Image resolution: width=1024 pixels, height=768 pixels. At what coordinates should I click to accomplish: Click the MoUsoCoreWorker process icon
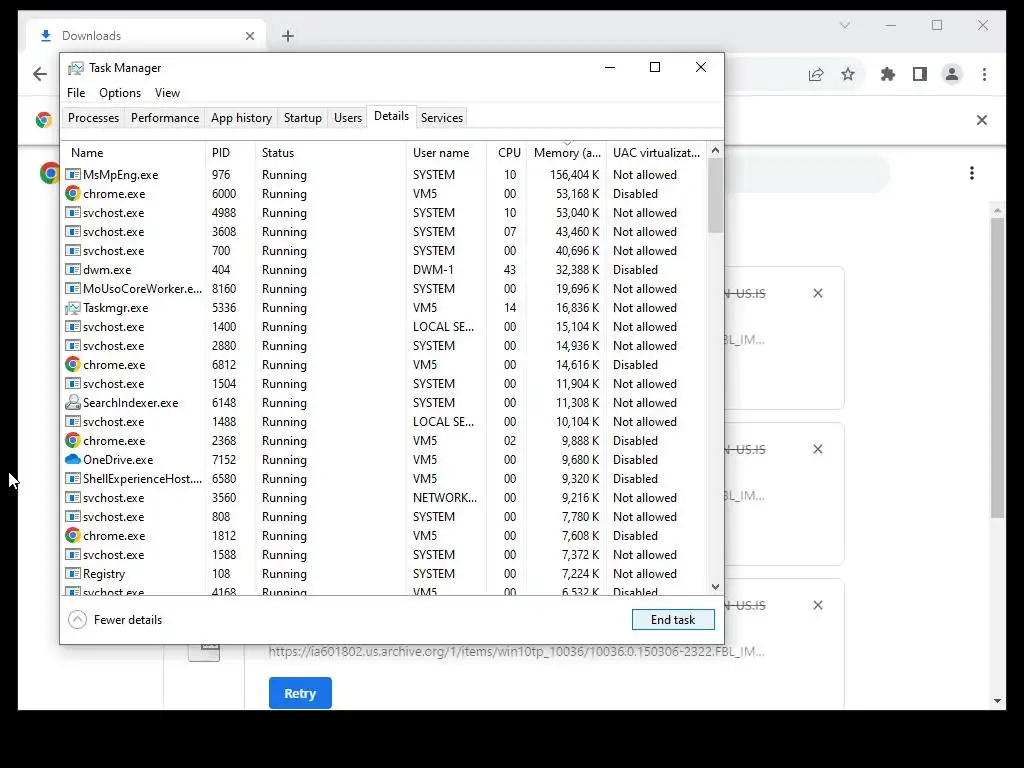tap(72, 288)
